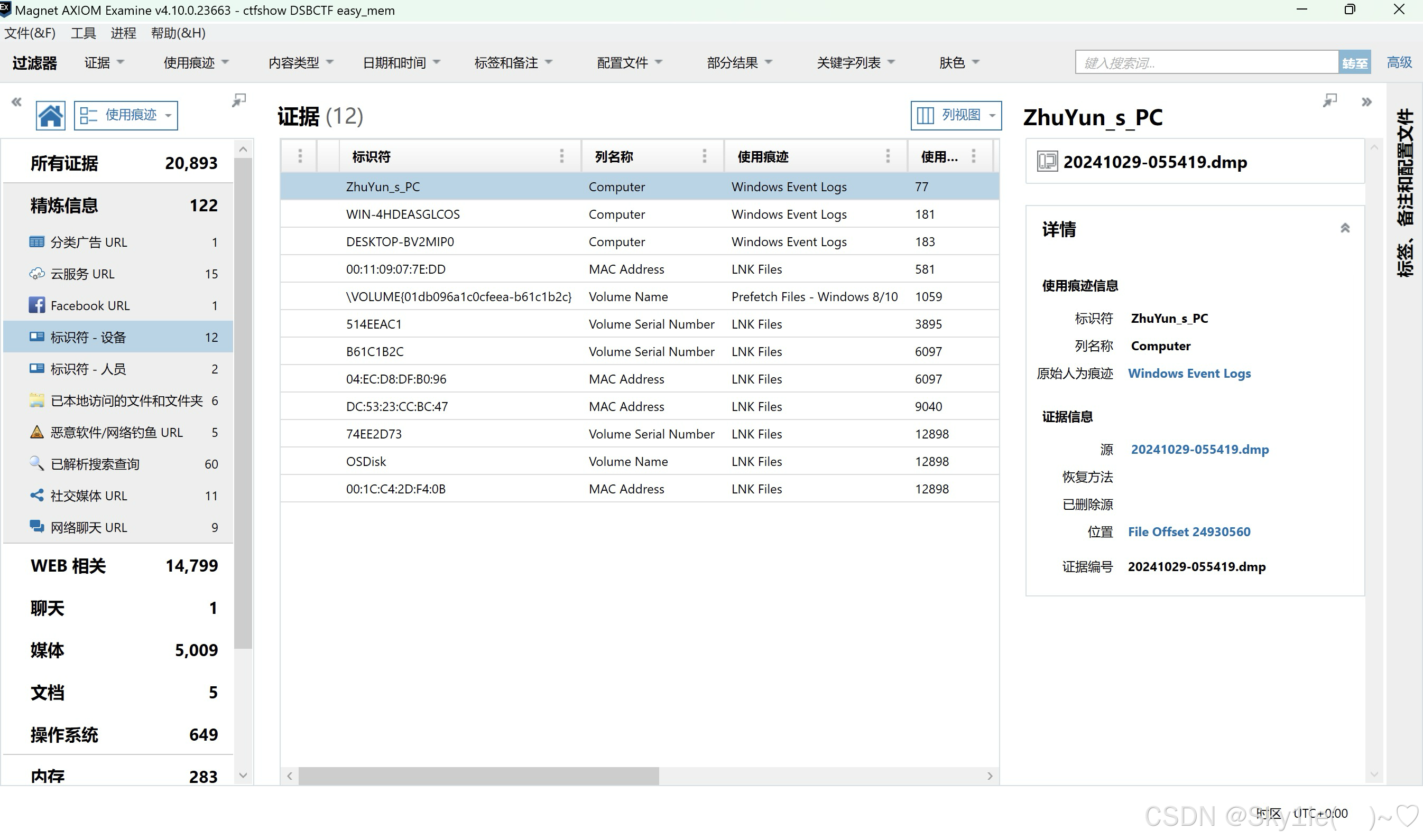Select the WIN-4HDEASGLCOS evidence row

click(x=403, y=214)
